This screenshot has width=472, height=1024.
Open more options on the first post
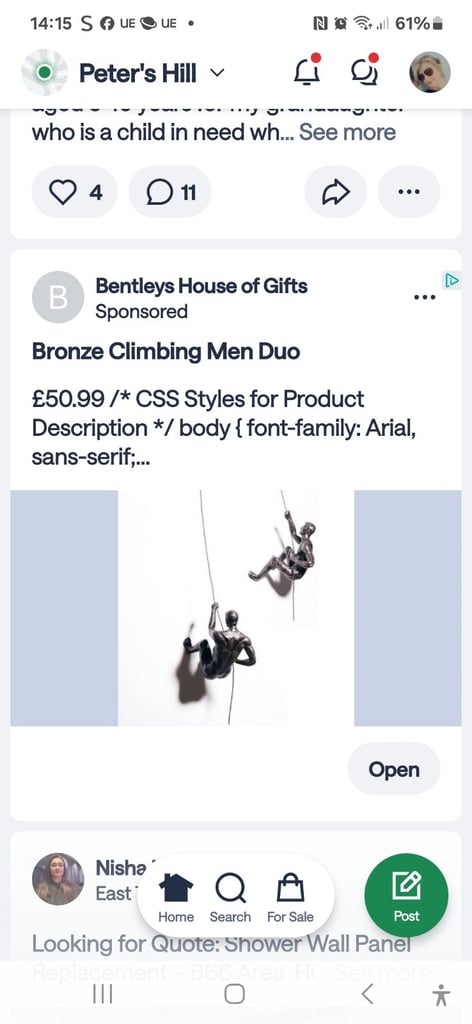409,192
